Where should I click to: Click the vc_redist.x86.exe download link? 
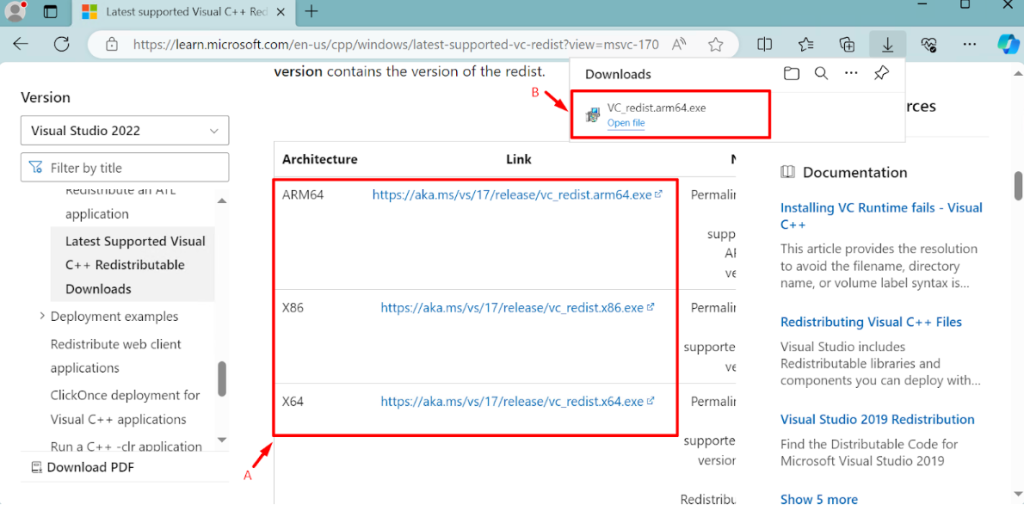(x=512, y=308)
